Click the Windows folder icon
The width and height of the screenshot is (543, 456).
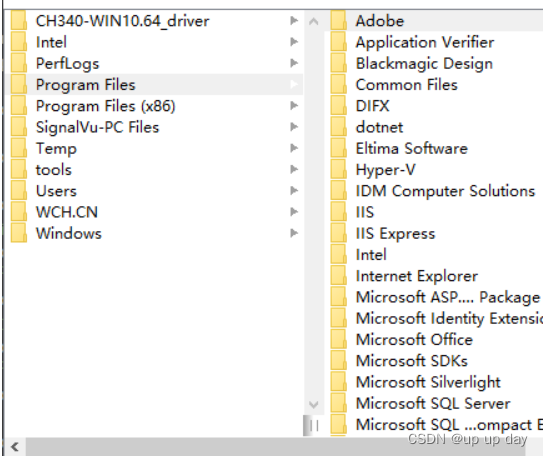click(19, 233)
